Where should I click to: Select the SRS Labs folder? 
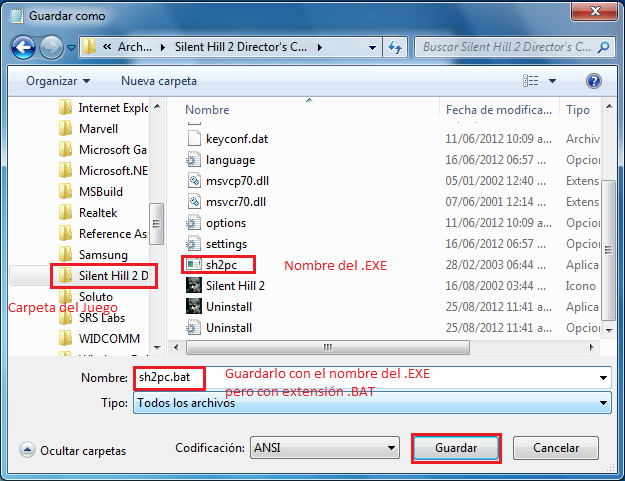(x=92, y=318)
